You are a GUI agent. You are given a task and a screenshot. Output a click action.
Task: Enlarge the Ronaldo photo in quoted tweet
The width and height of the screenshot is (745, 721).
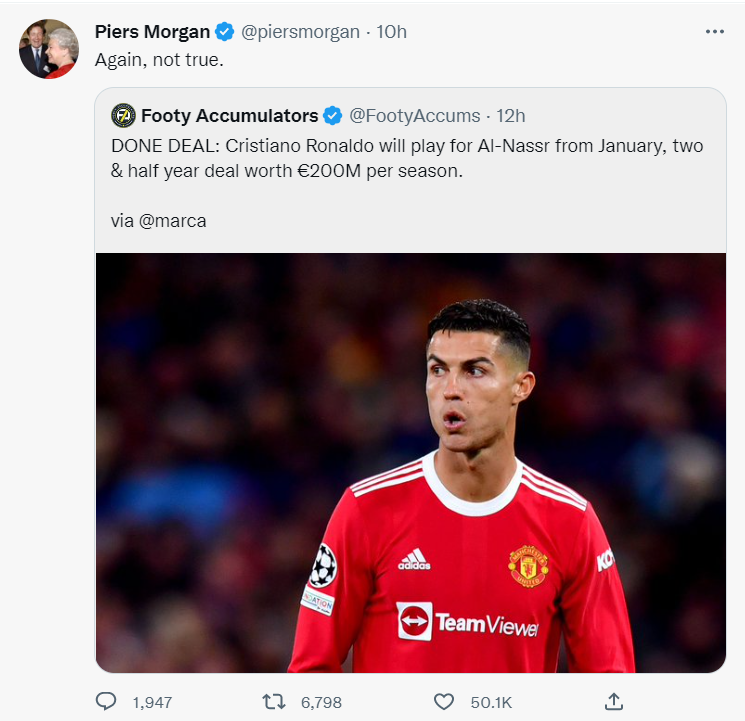(x=411, y=462)
